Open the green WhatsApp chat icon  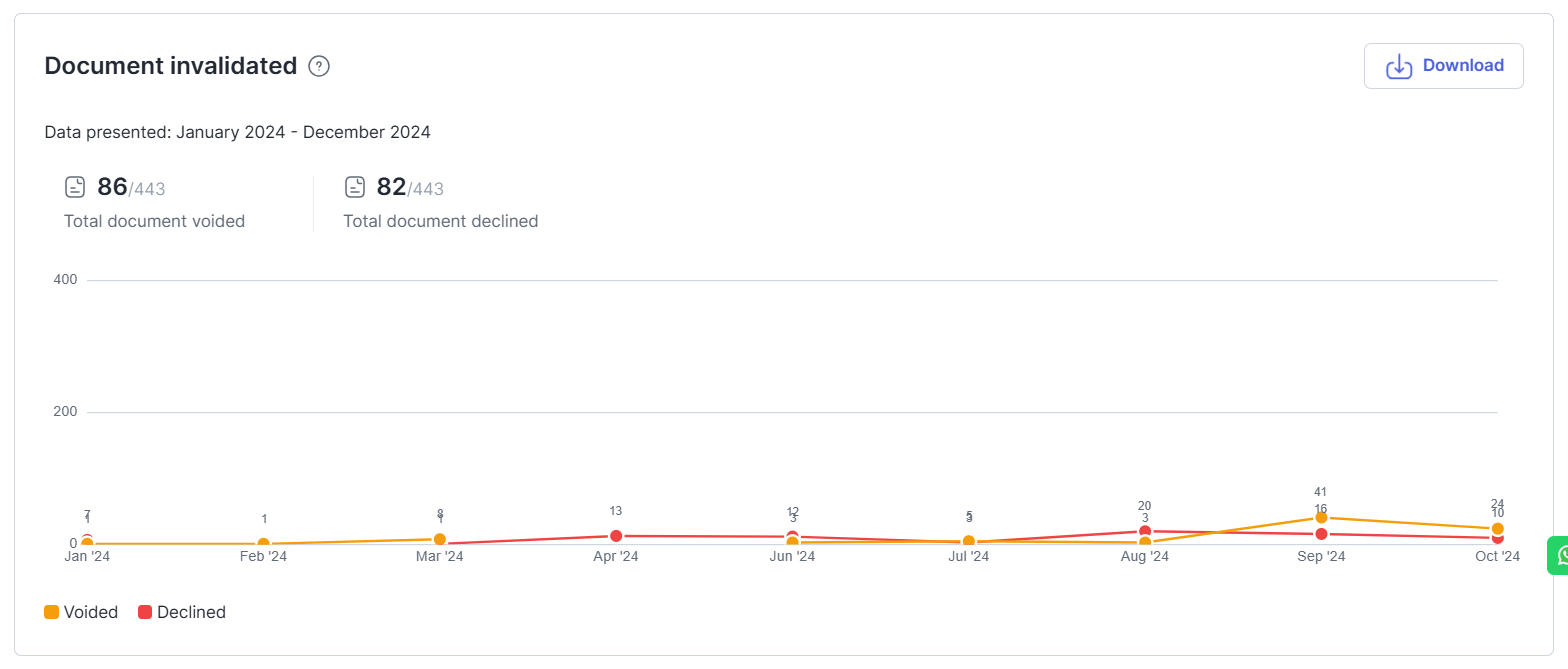pyautogui.click(x=1560, y=555)
